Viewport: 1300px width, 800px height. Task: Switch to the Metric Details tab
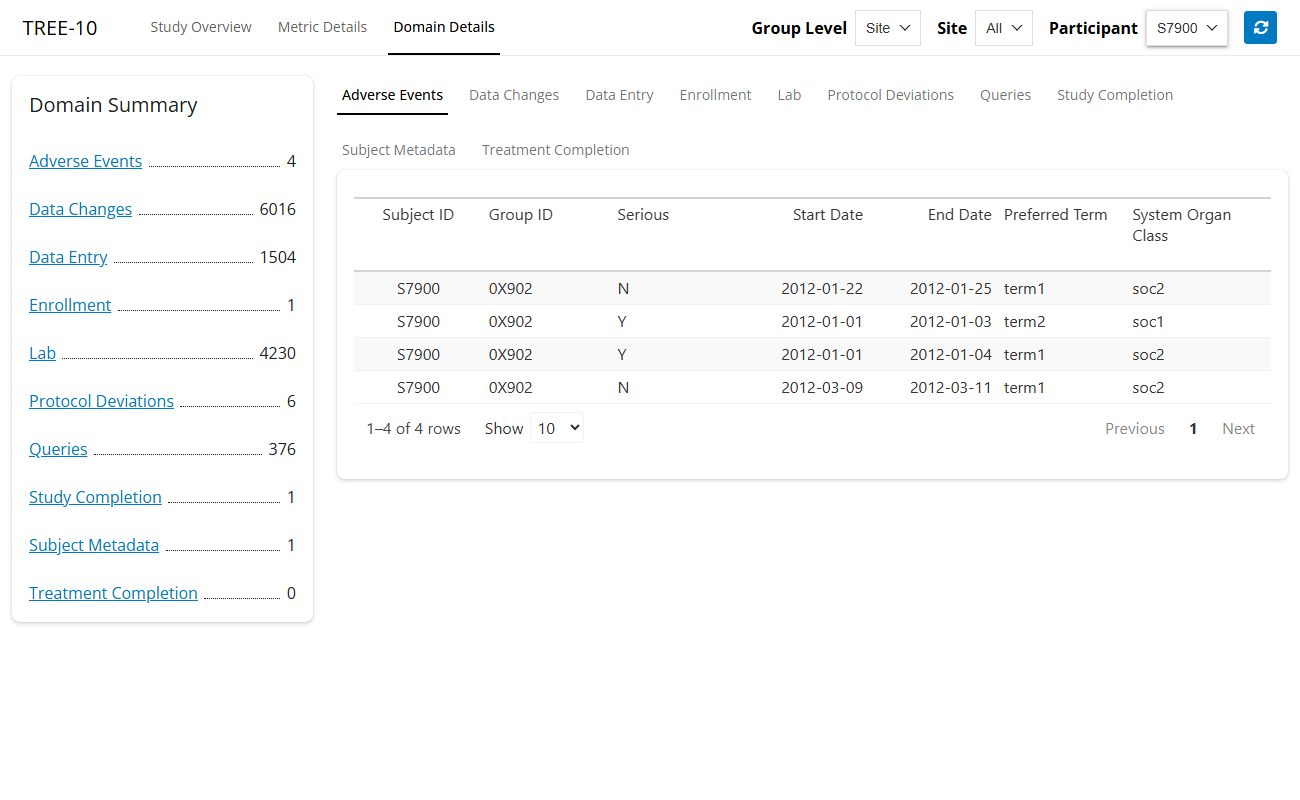322,27
